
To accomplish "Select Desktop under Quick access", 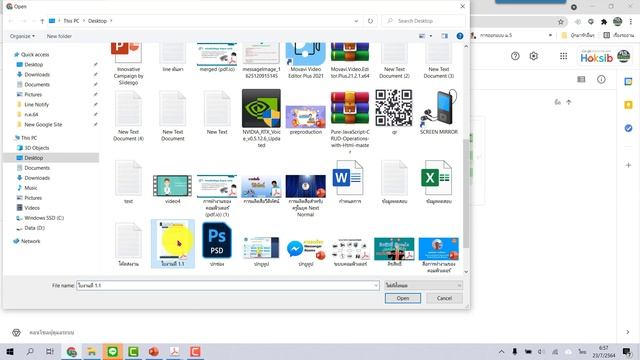I will pos(33,64).
